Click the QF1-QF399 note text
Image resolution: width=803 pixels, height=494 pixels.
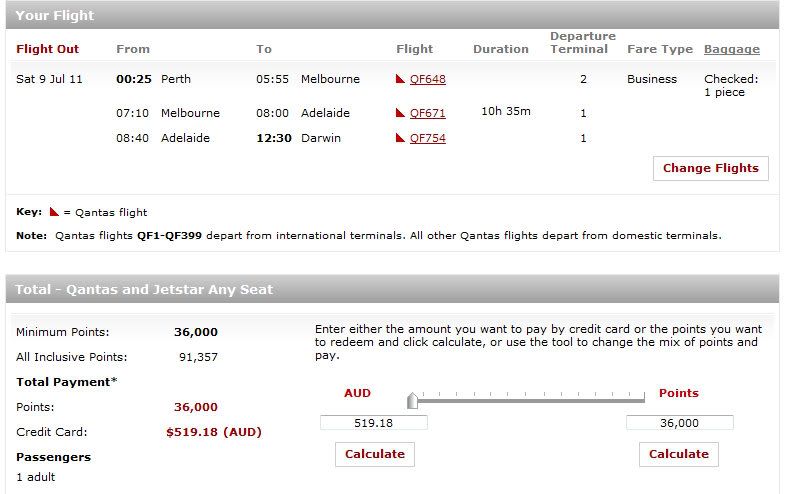[170, 235]
